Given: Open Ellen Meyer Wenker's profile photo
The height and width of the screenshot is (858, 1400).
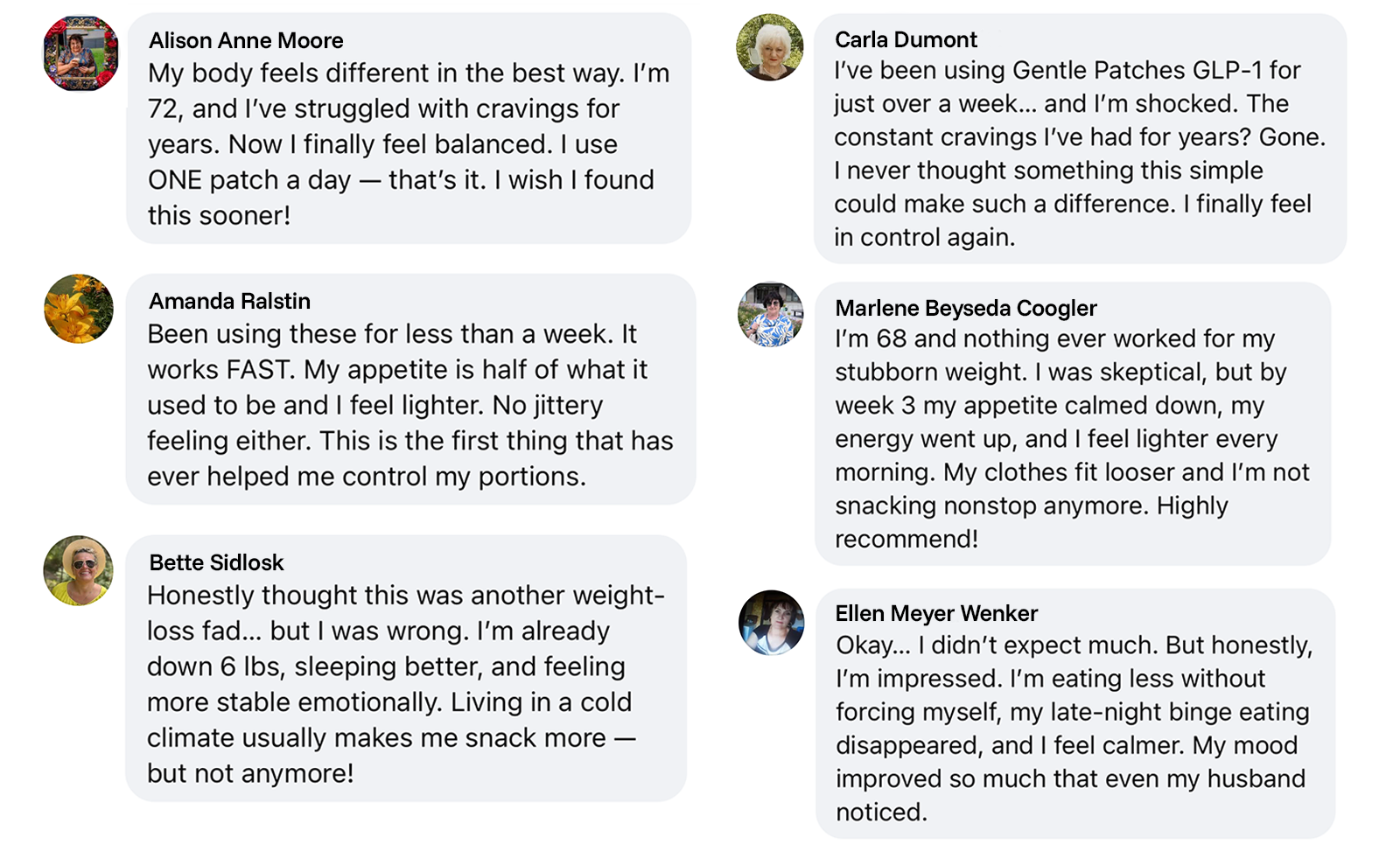Looking at the screenshot, I should [x=771, y=623].
